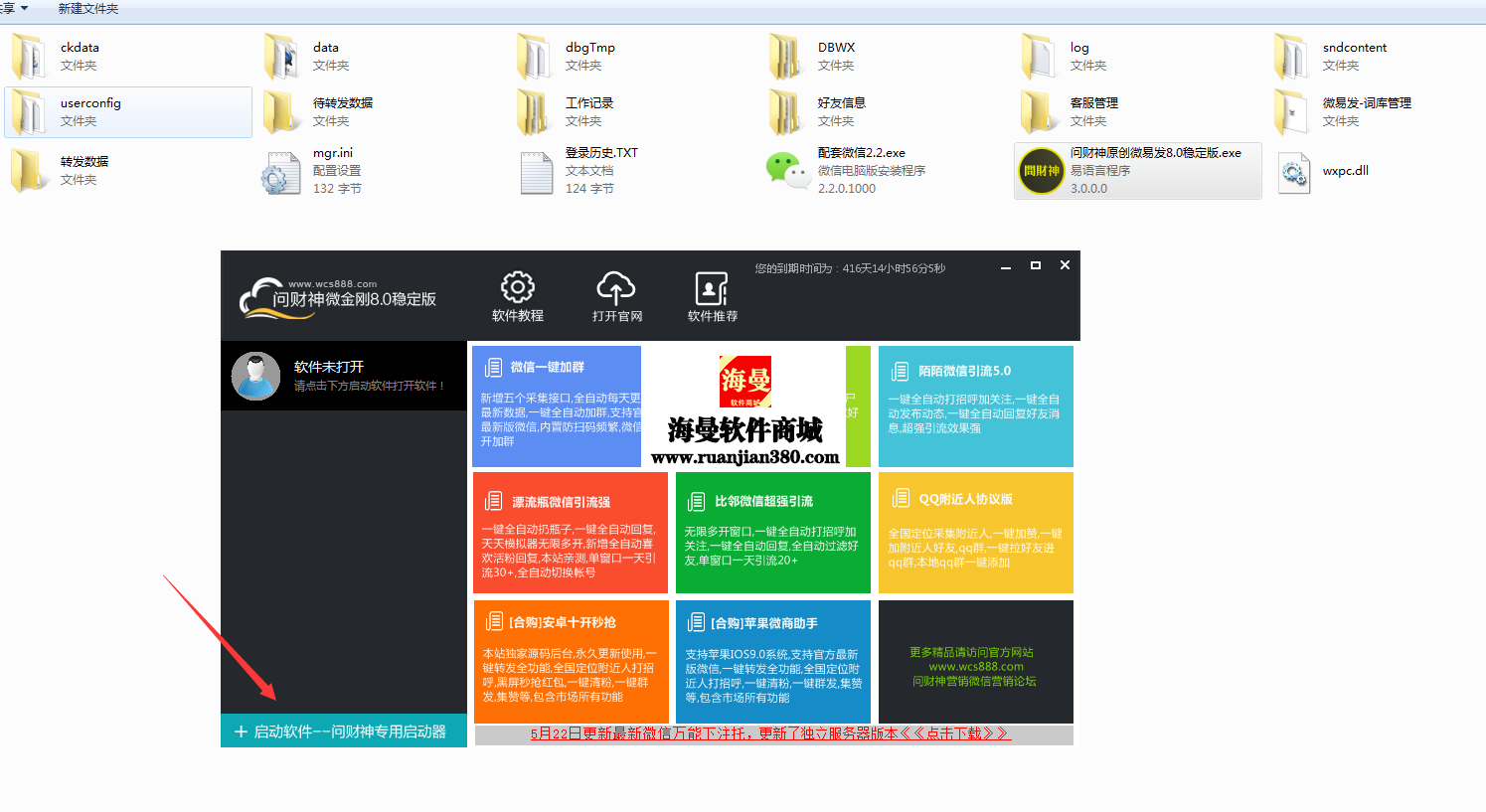Select the data folder icon

281,56
